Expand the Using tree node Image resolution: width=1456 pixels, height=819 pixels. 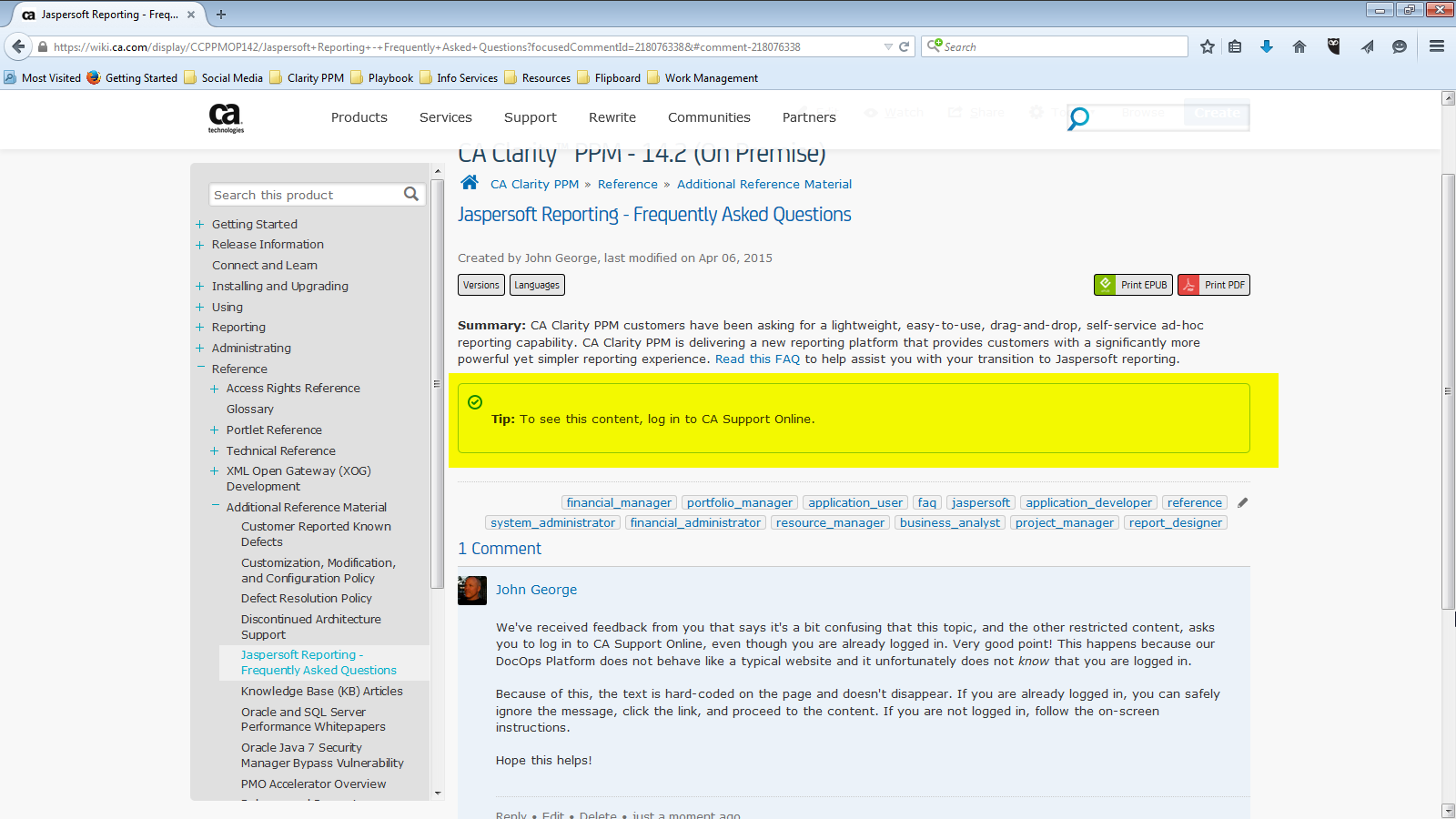pyautogui.click(x=199, y=307)
